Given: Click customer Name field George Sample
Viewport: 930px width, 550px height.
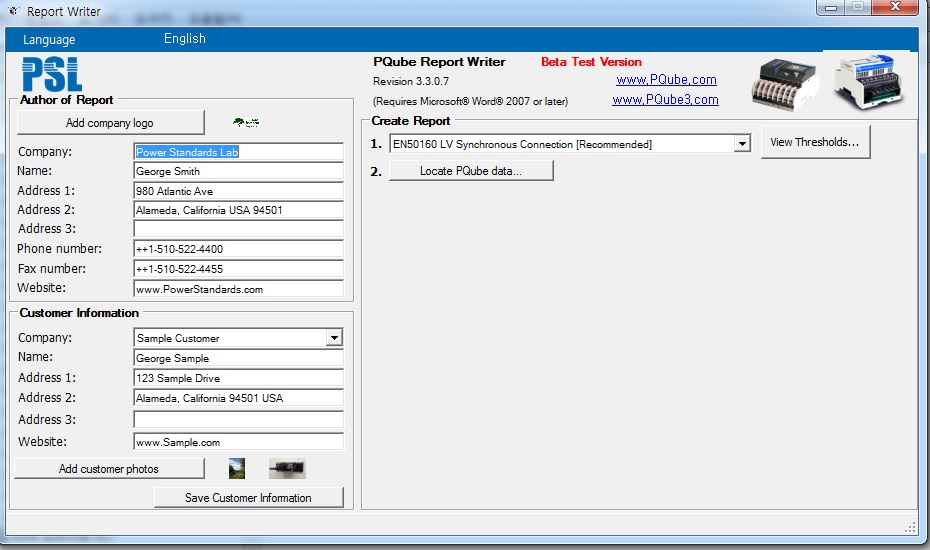Looking at the screenshot, I should click(x=238, y=358).
